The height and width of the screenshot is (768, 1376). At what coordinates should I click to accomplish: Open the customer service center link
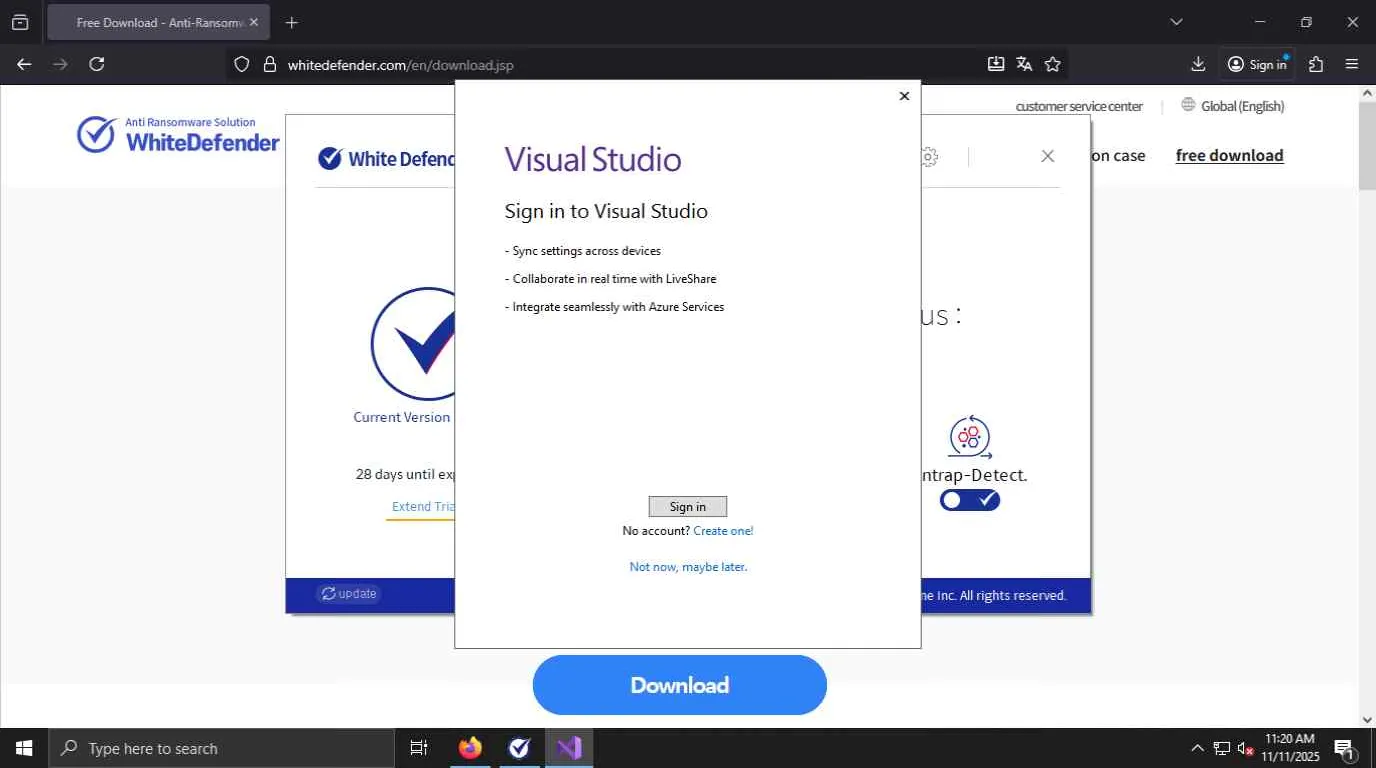1079,106
